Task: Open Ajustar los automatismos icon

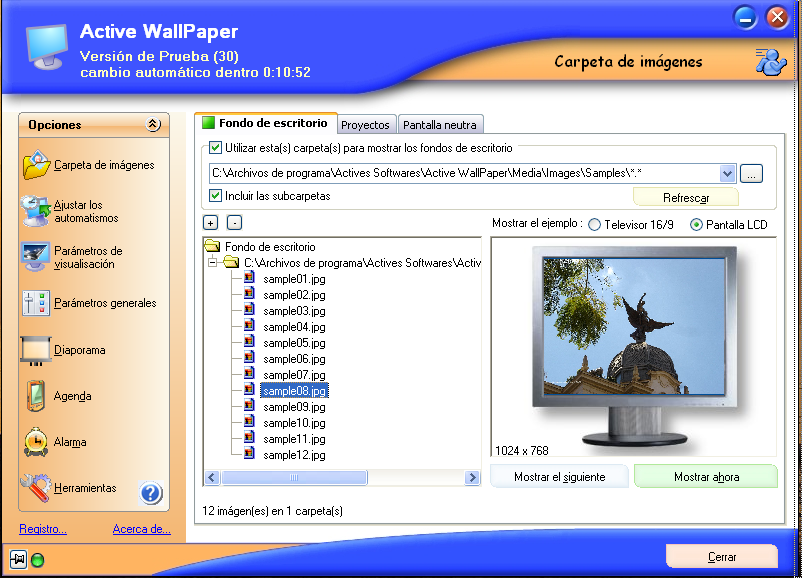Action: point(35,211)
